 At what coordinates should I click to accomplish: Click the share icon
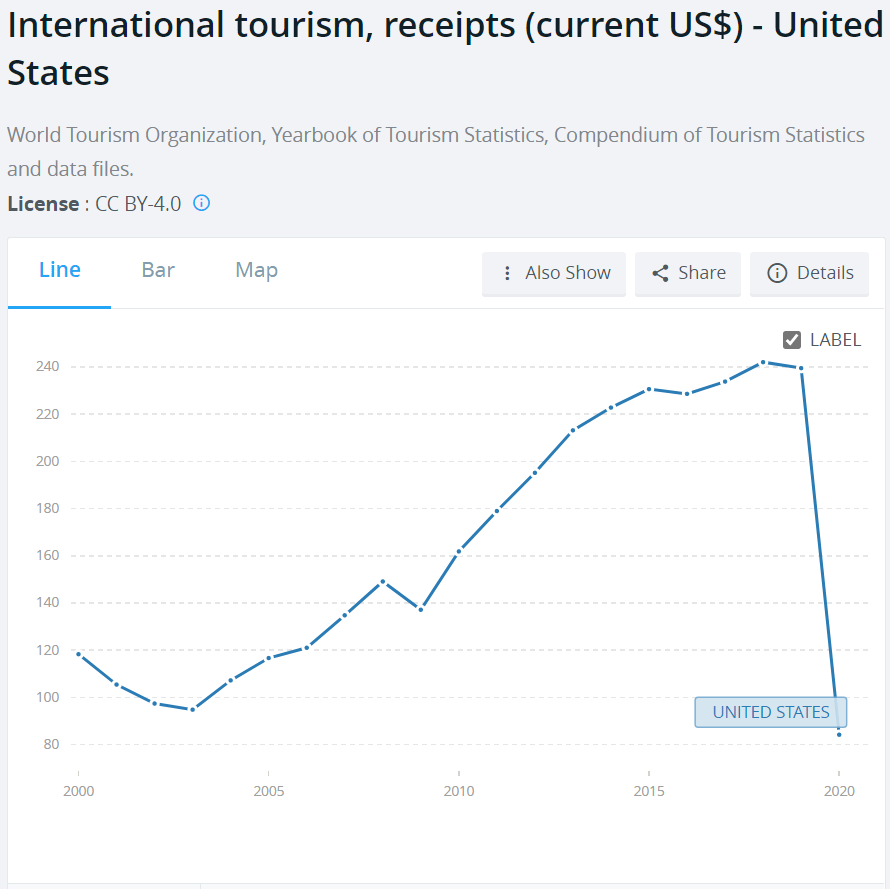click(660, 273)
